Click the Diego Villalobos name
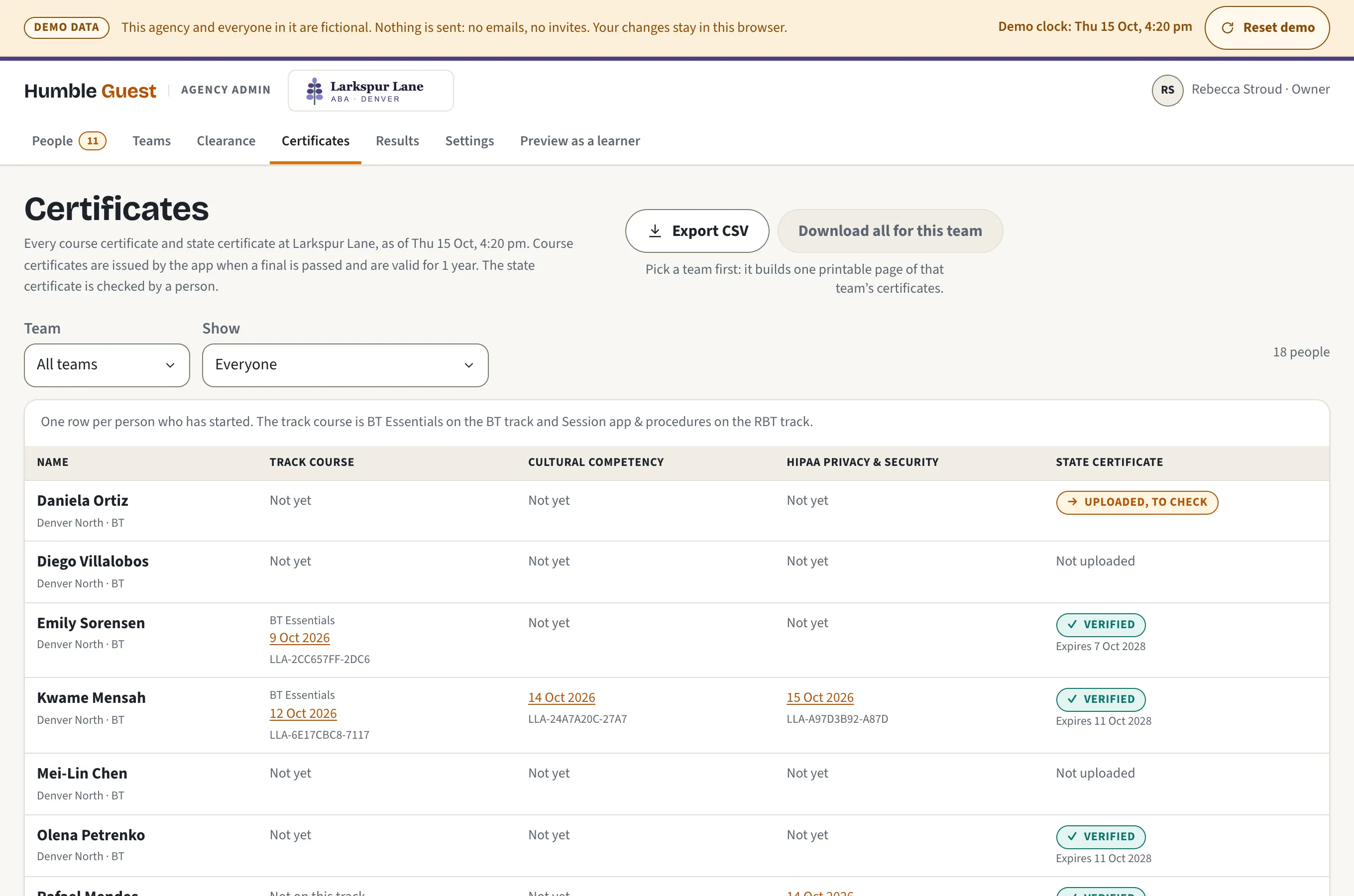The image size is (1354, 896). (93, 561)
